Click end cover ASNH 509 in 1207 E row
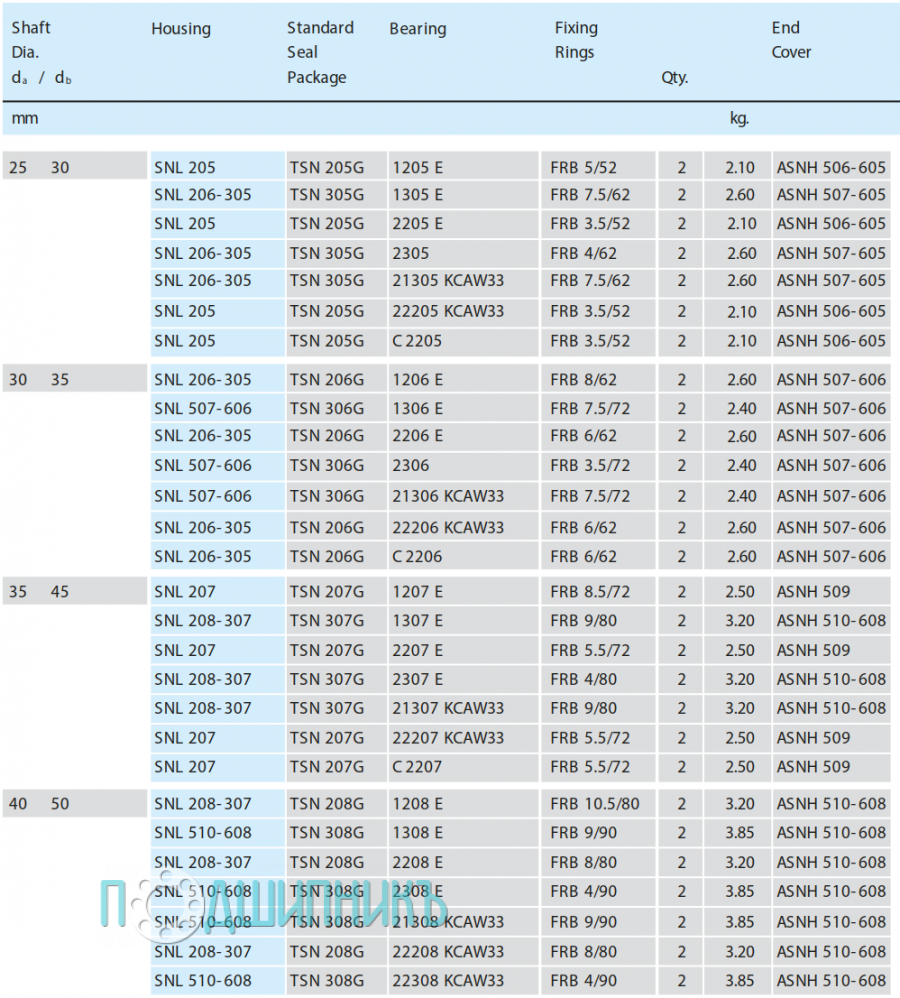This screenshot has width=900, height=998. pyautogui.click(x=813, y=592)
